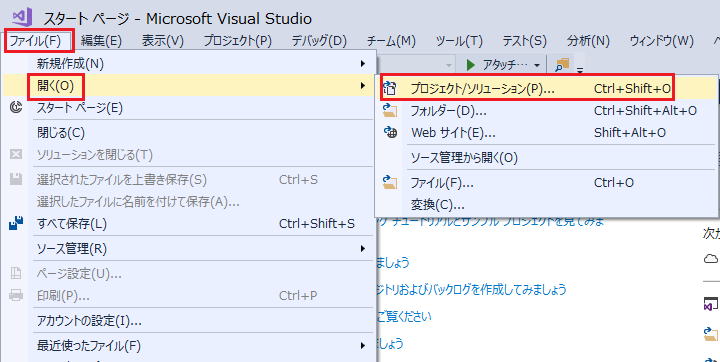Click arrow next to 最近使ったファイル(F)
The height and width of the screenshot is (362, 720).
click(x=363, y=345)
